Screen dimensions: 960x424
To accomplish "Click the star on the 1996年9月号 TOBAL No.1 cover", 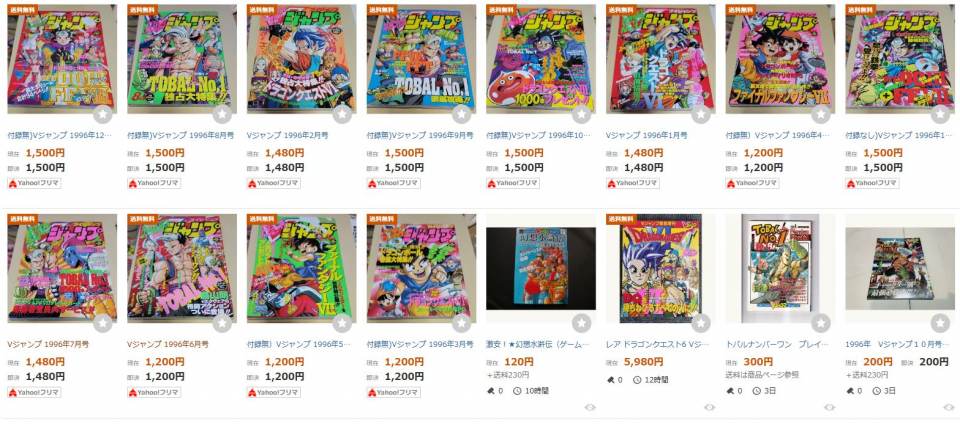I will click(x=463, y=114).
